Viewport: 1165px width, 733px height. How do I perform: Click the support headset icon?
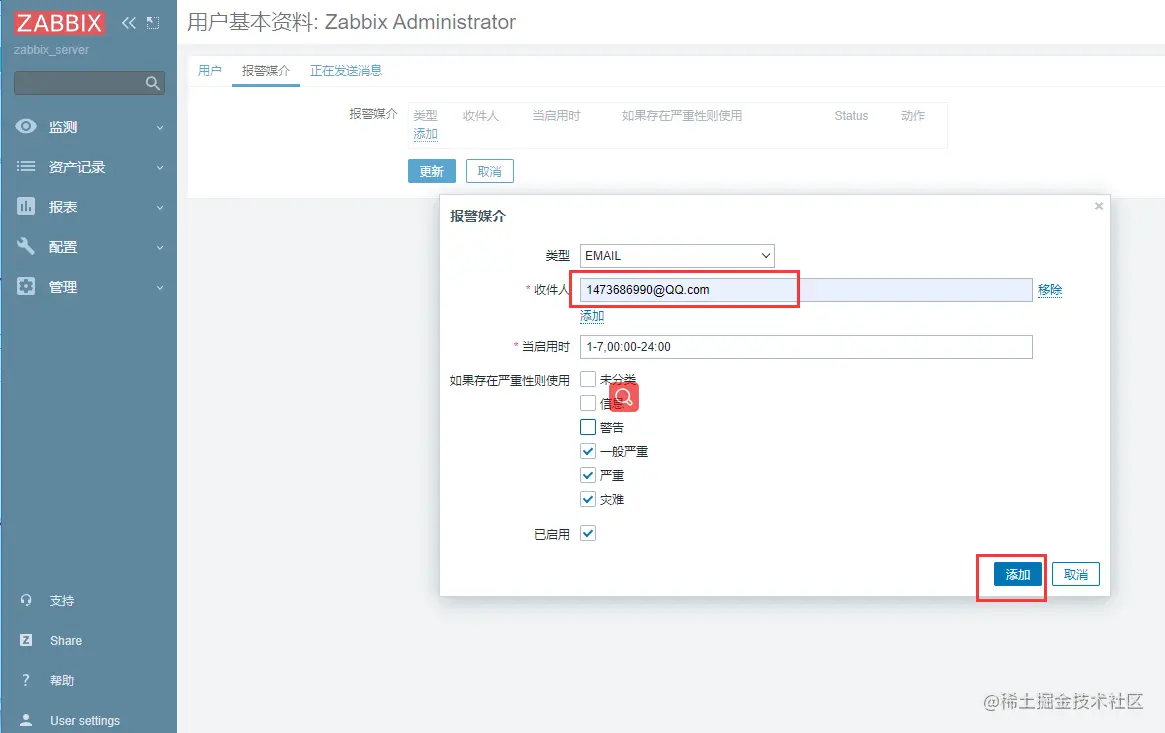(26, 600)
